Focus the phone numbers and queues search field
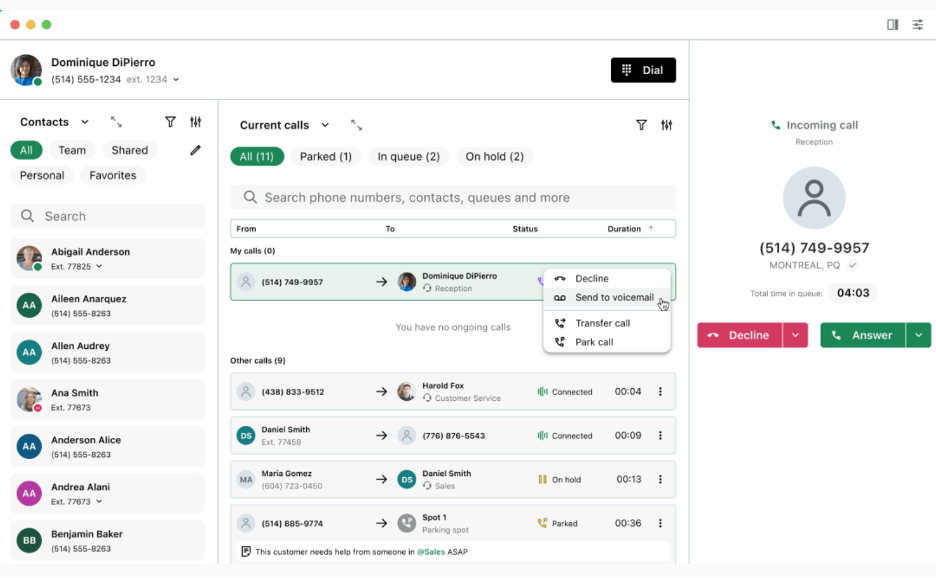 (x=453, y=198)
